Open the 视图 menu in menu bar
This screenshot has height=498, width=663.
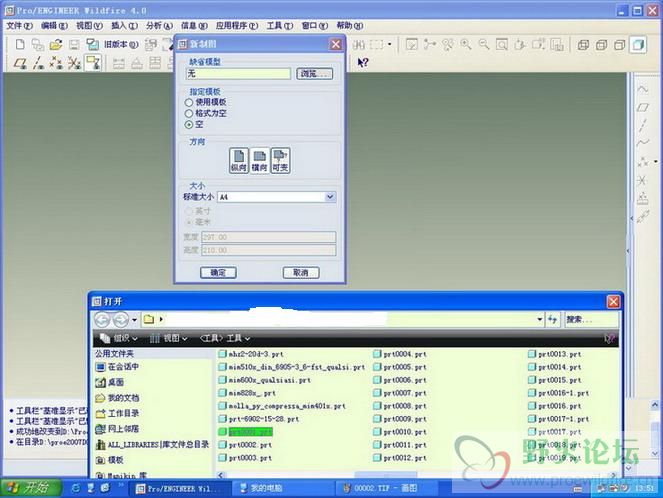click(89, 26)
